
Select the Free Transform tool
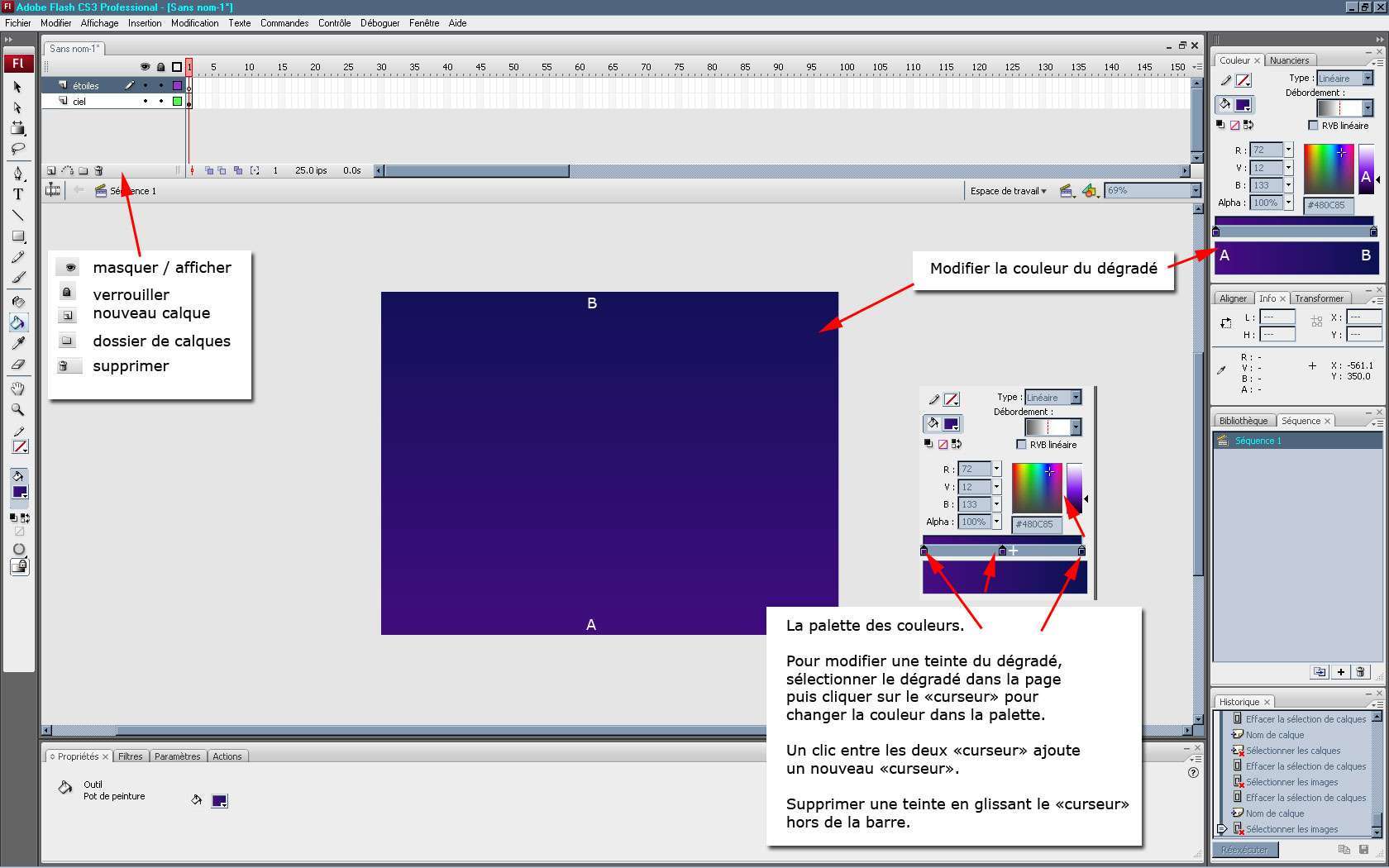[x=18, y=128]
